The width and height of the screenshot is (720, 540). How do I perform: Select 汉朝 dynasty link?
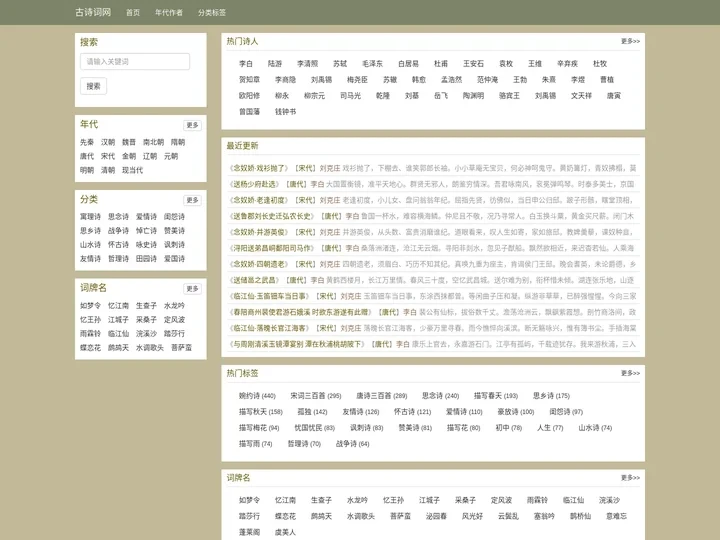108,142
